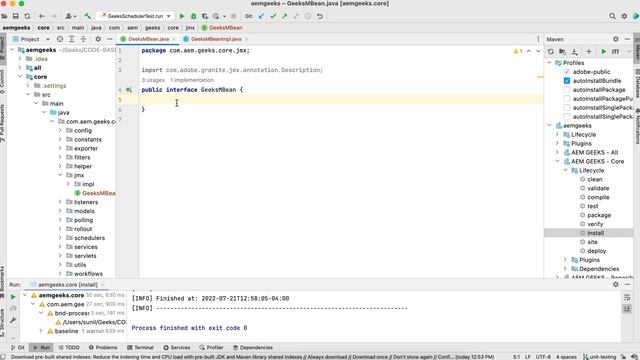Click the wrench icon in Run panel
Image resolution: width=640 pixels, height=360 pixels.
(13, 320)
